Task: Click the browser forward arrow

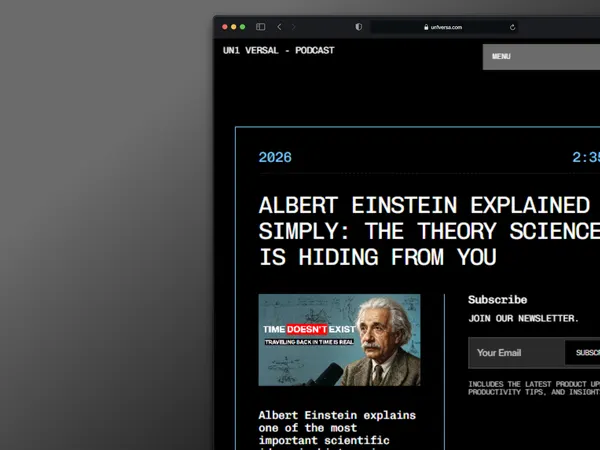Action: click(293, 27)
